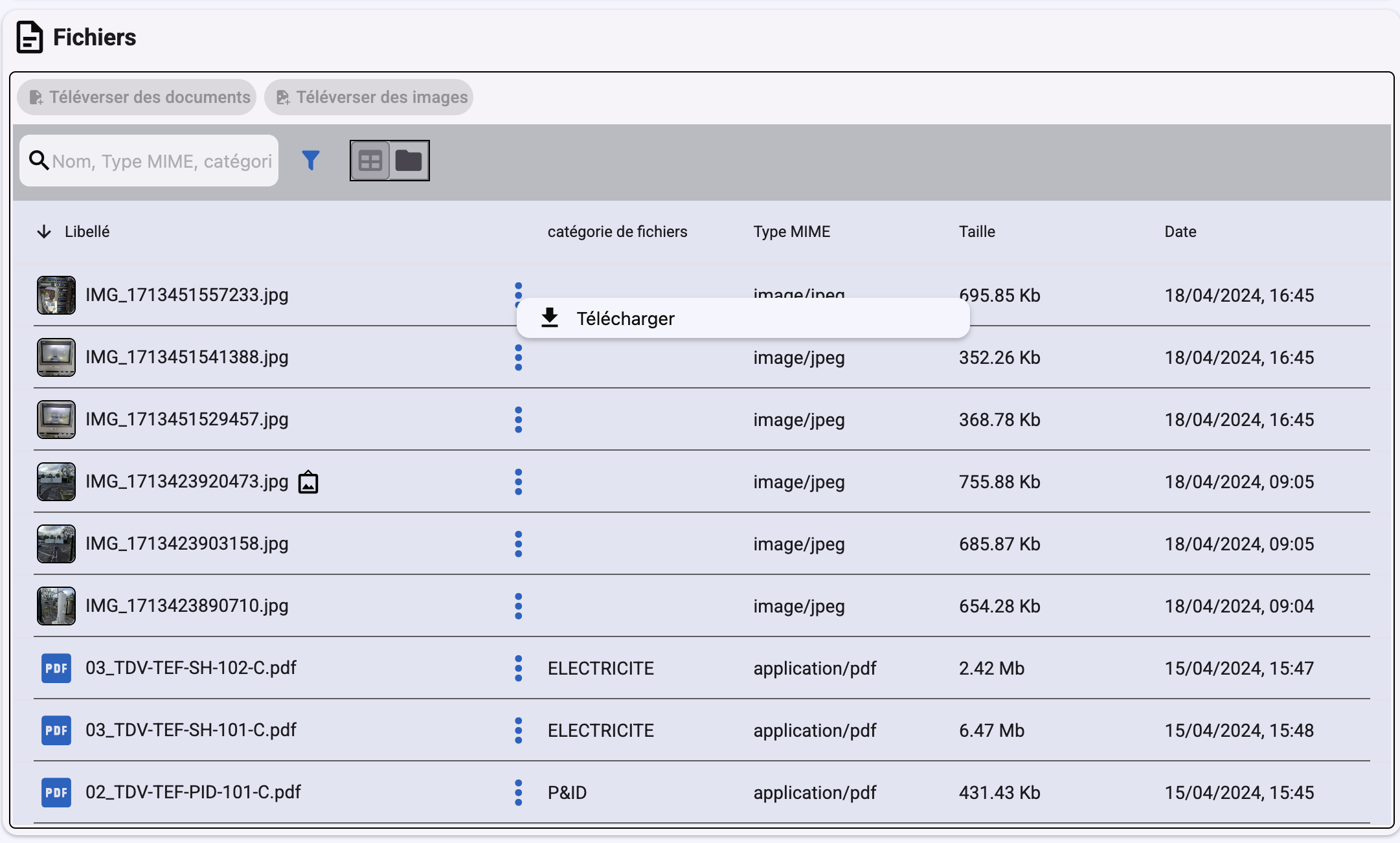This screenshot has width=1400, height=843.
Task: Click PDF icon of 03_TDV-TEF-SH-102-C.pdf
Action: click(x=56, y=668)
